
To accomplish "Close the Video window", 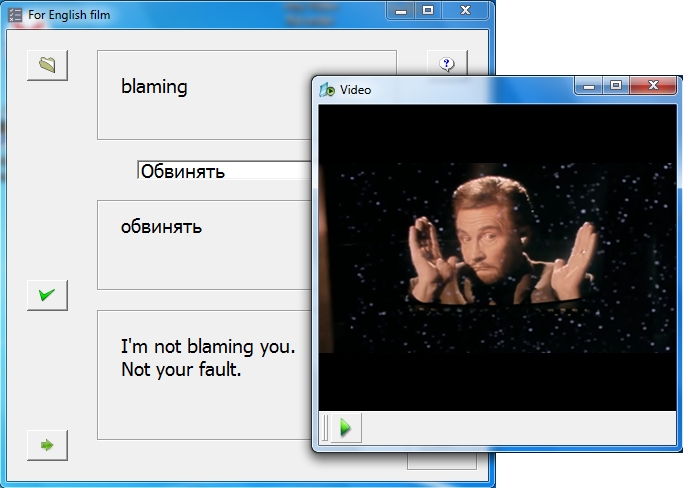I will (653, 85).
